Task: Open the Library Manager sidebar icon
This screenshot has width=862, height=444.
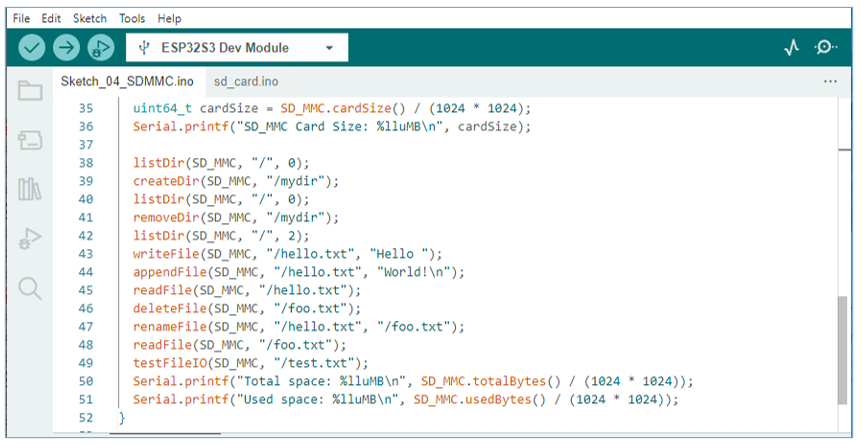Action: [x=30, y=190]
